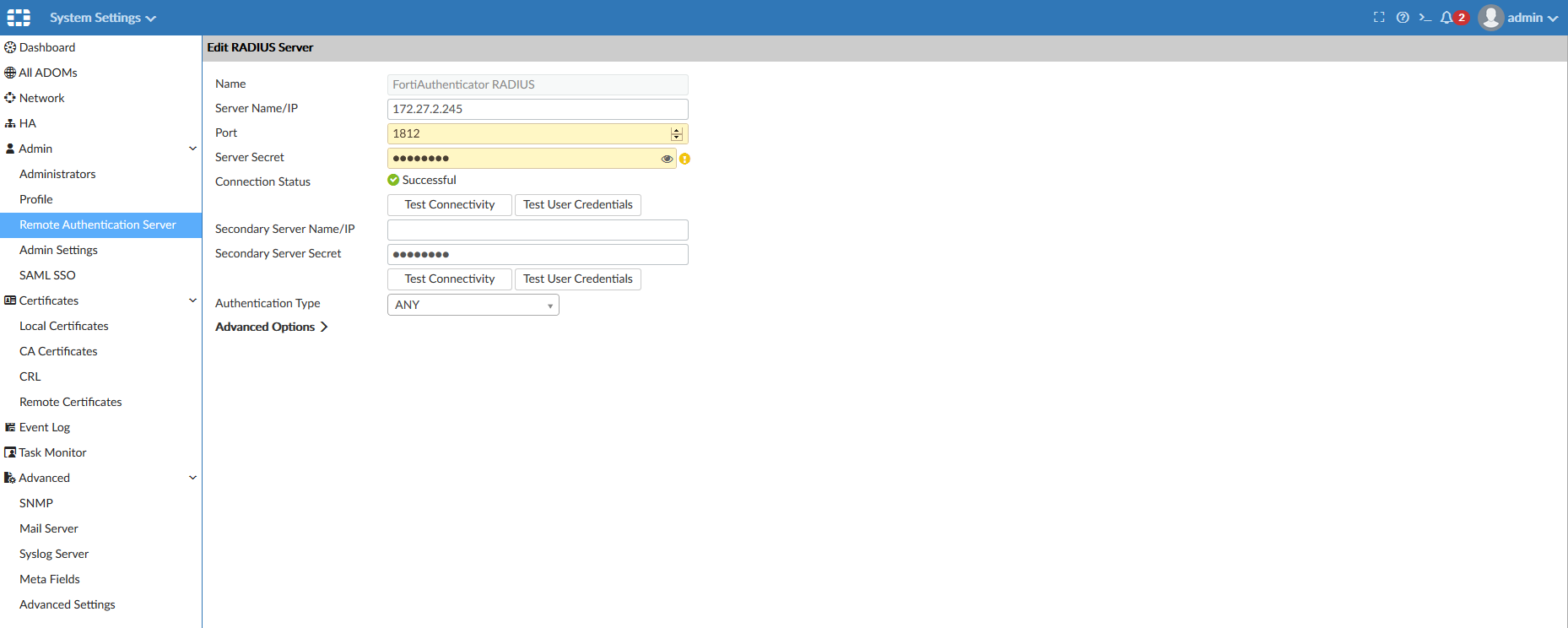Open the admin account dropdown

click(1533, 18)
